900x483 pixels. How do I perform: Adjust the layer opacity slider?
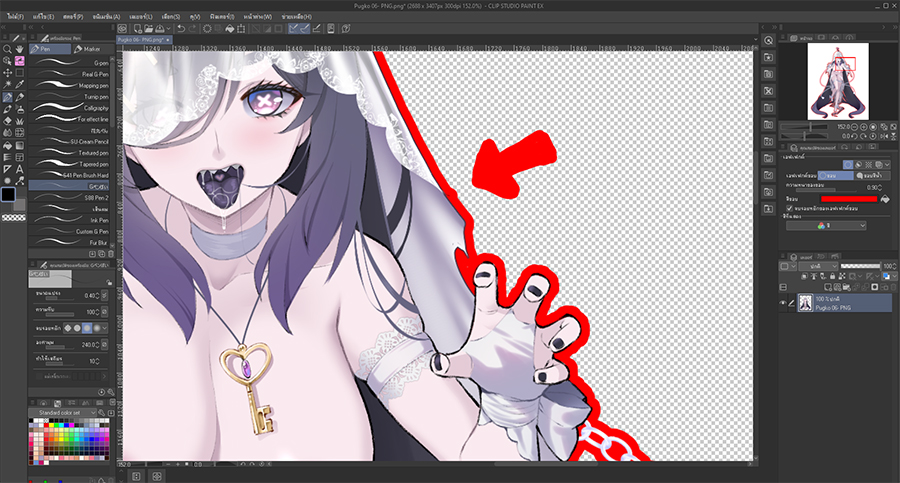pos(860,266)
